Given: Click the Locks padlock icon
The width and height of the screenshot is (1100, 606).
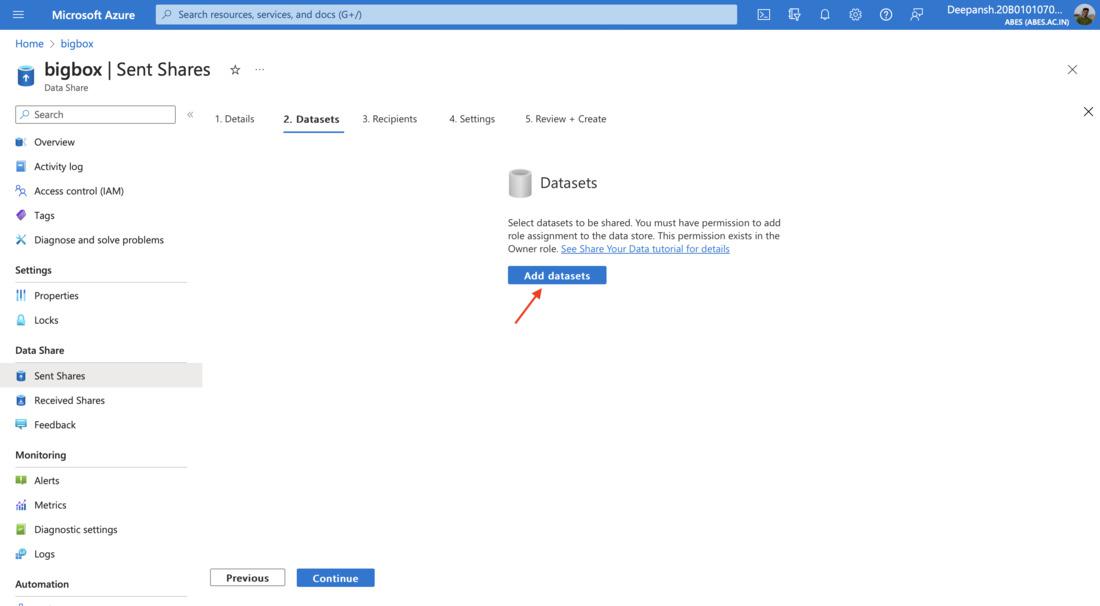Looking at the screenshot, I should [21, 320].
